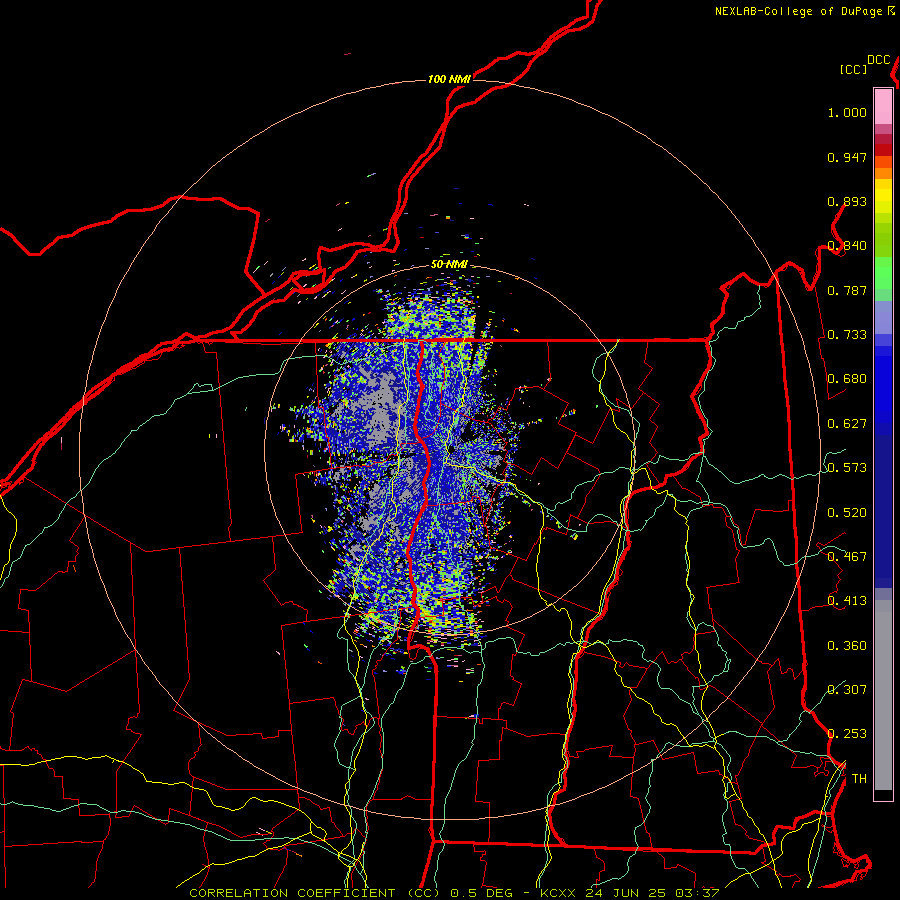The height and width of the screenshot is (900, 900).
Task: Click the 50 NMI range ring label
Action: click(x=449, y=264)
